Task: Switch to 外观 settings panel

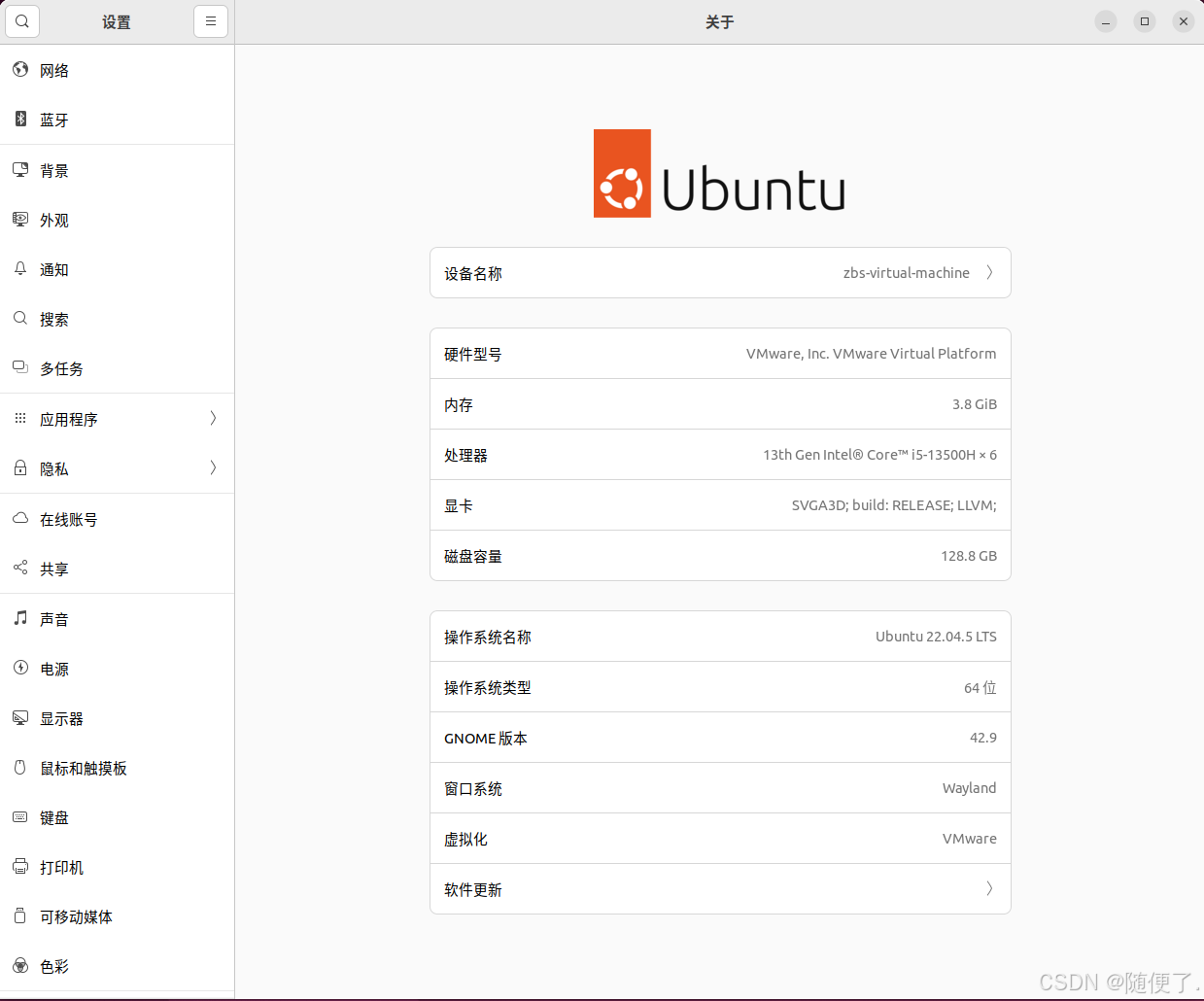Action: [x=117, y=220]
